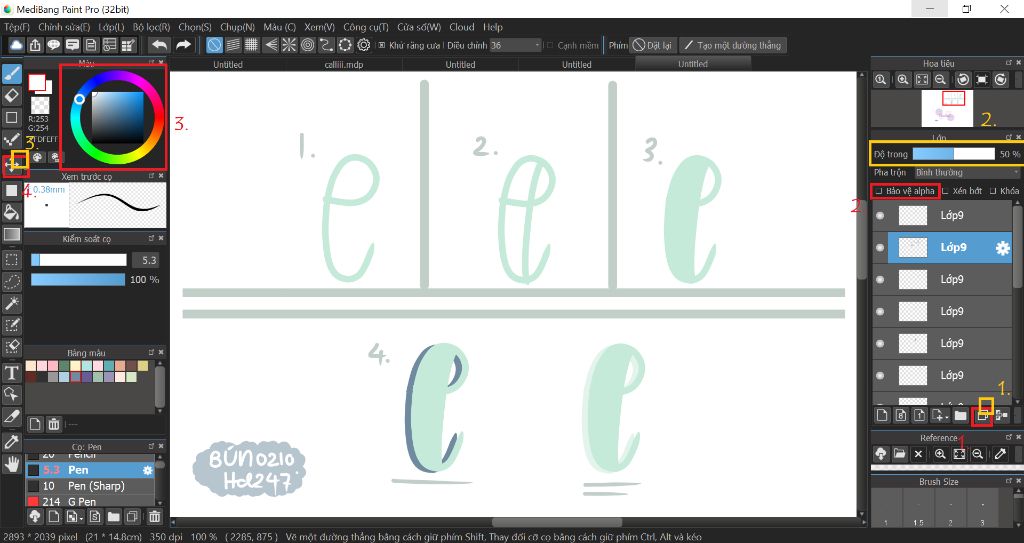Viewport: 1024px width, 543px height.
Task: Enable the radial snap guide
Action: click(289, 44)
